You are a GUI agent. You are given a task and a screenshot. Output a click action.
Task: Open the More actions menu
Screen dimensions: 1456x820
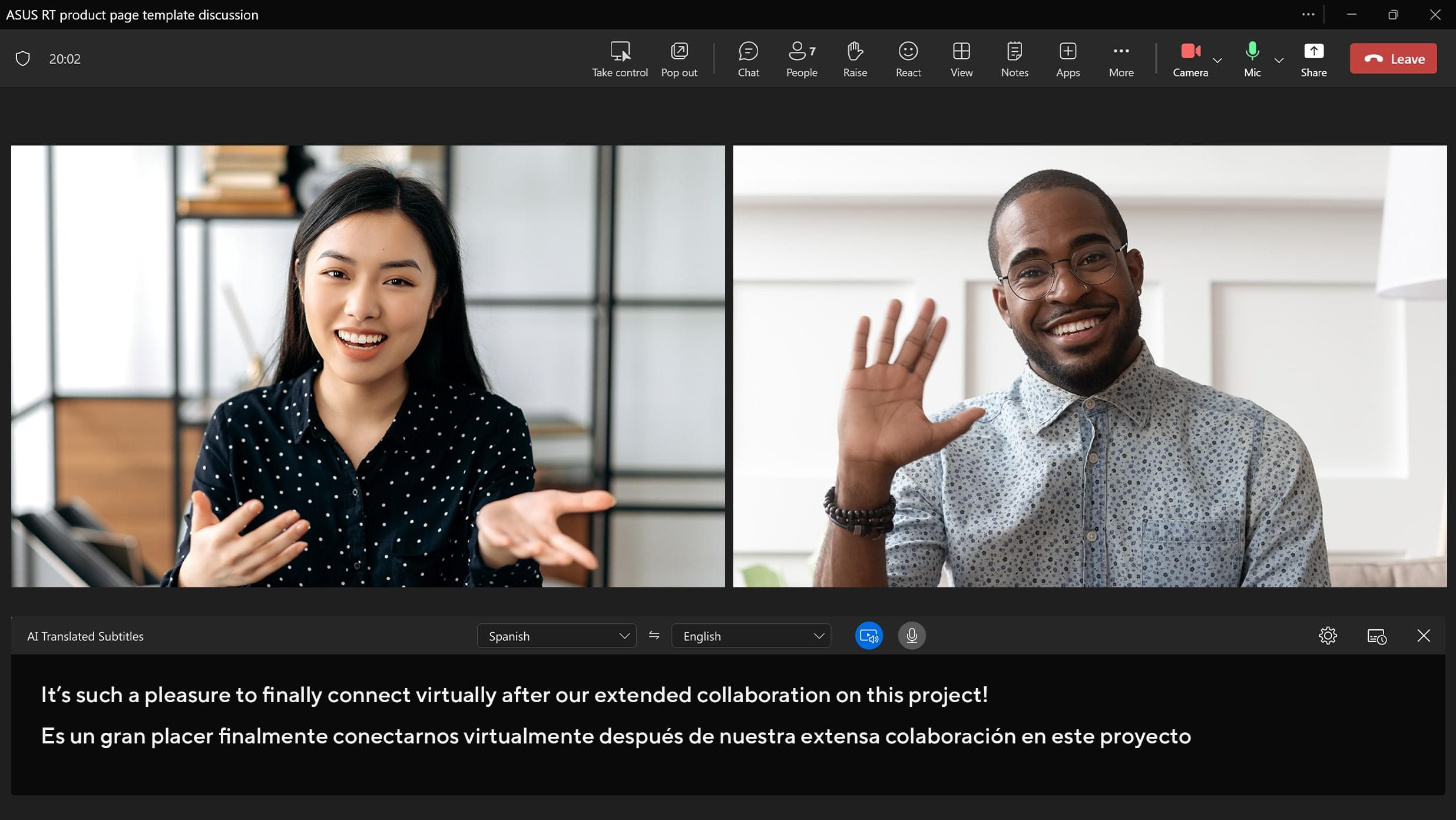pyautogui.click(x=1121, y=58)
